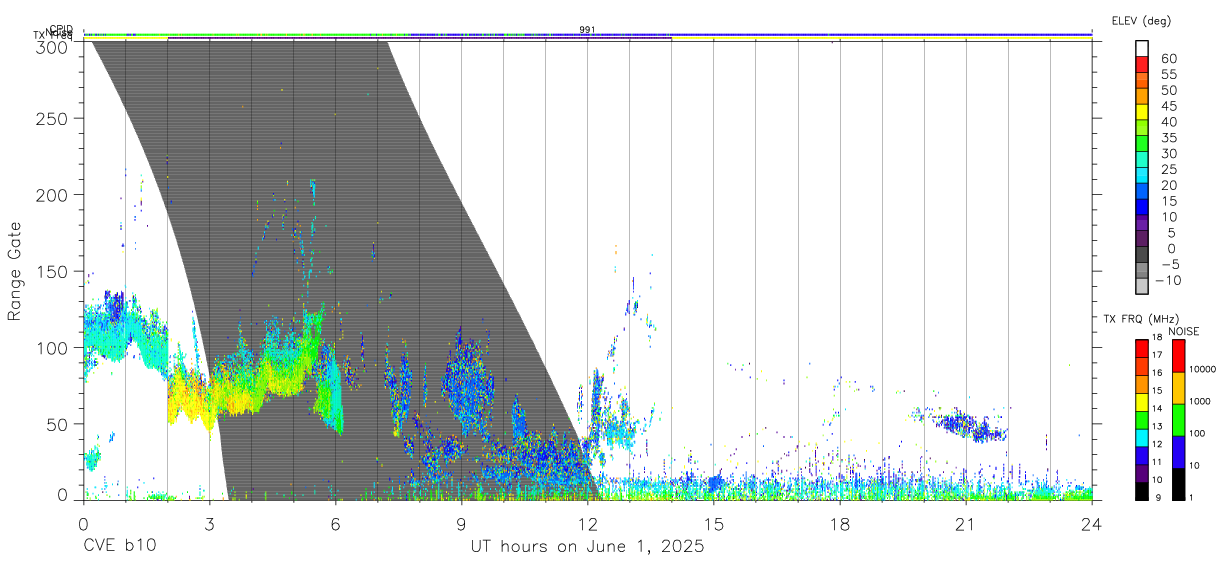Screen dimensions: 1228x567
Task: Click the green 100–1000 NOISE swatch
Action: click(1179, 420)
